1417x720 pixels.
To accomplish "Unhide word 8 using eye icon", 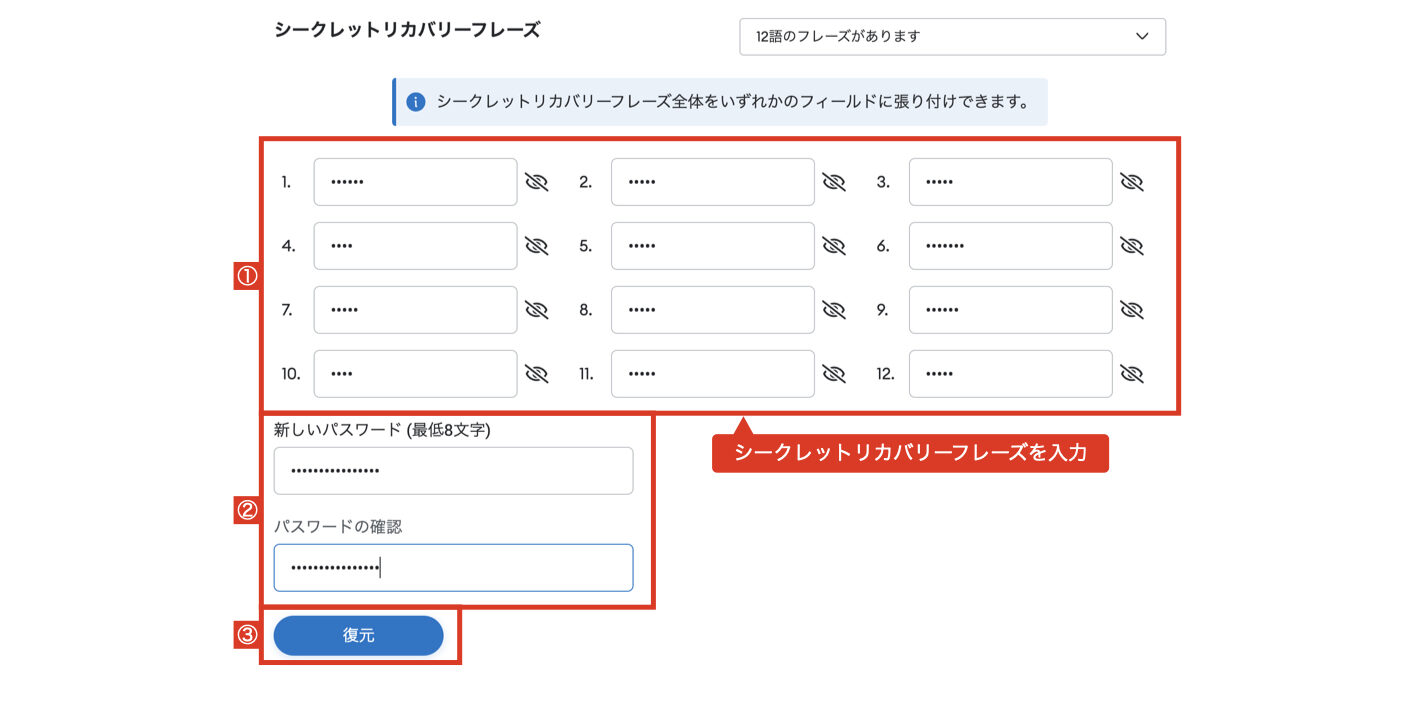I will (x=834, y=310).
